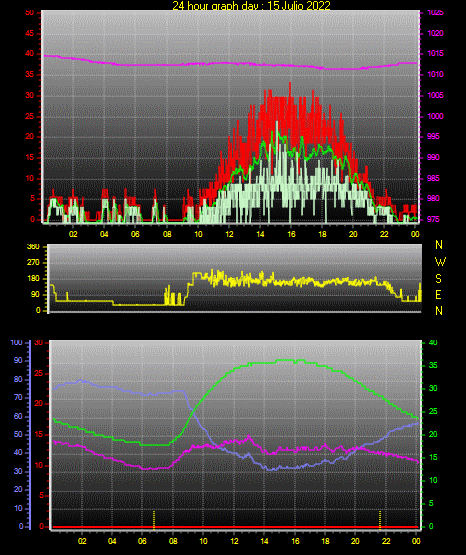Click the W compass label
The image size is (466, 555).
[440, 262]
